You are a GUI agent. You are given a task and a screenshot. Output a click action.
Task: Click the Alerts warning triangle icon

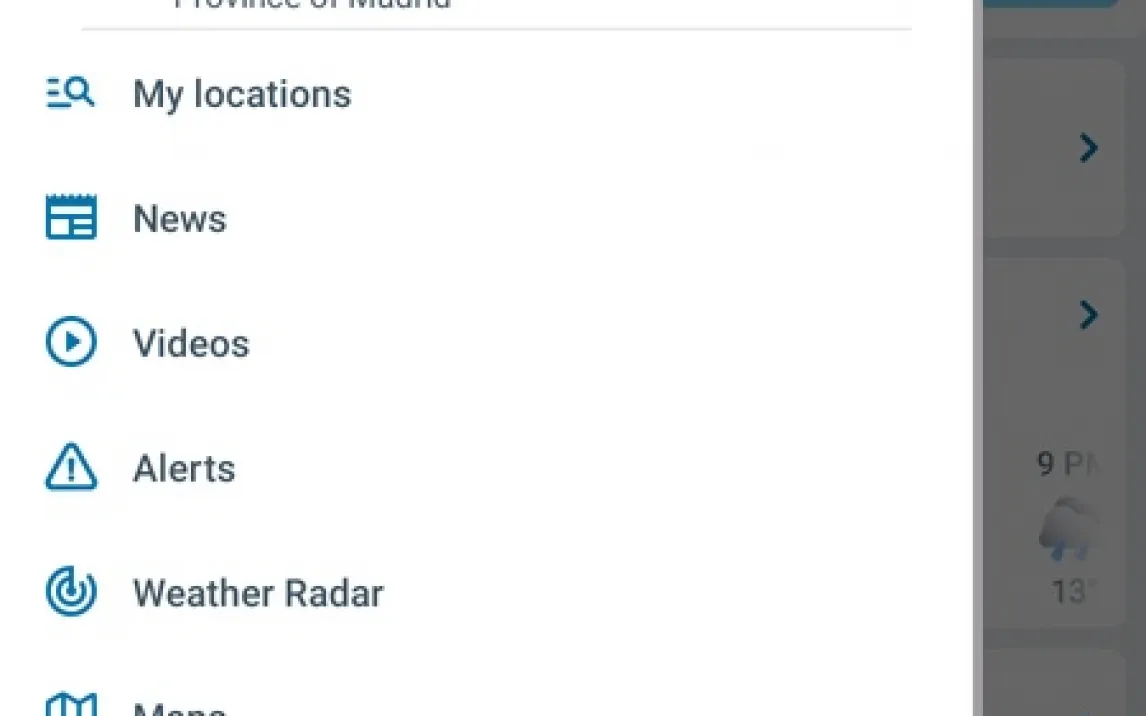71,468
